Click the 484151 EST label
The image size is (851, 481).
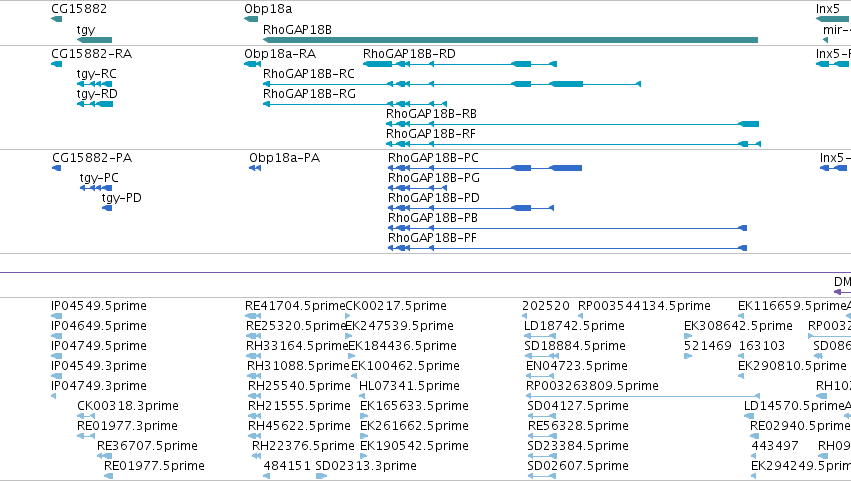(287, 466)
